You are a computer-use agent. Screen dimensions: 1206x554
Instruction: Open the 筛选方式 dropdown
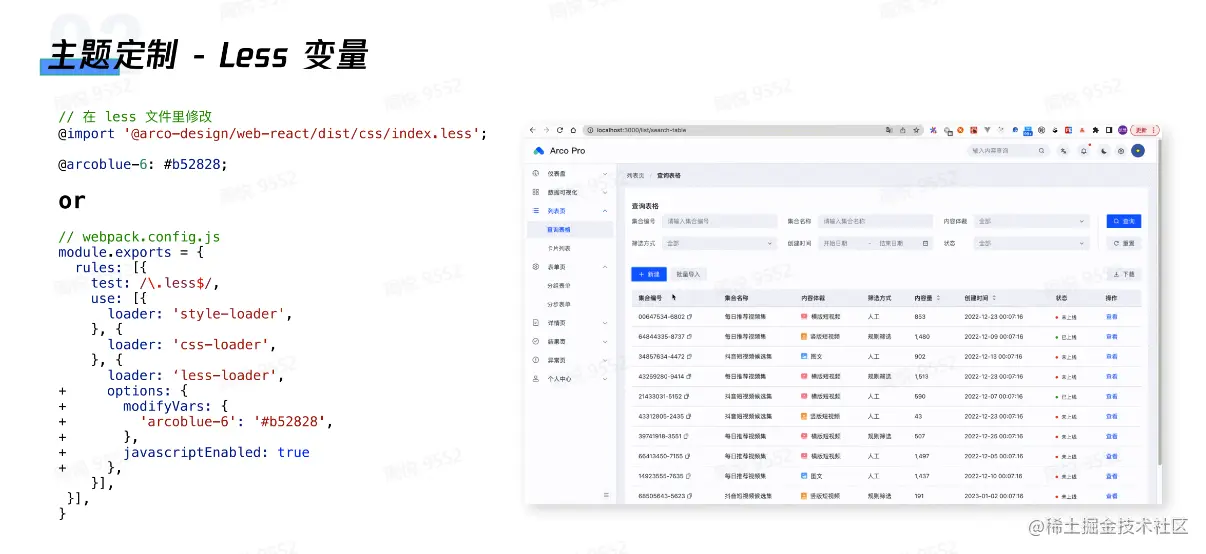[719, 243]
